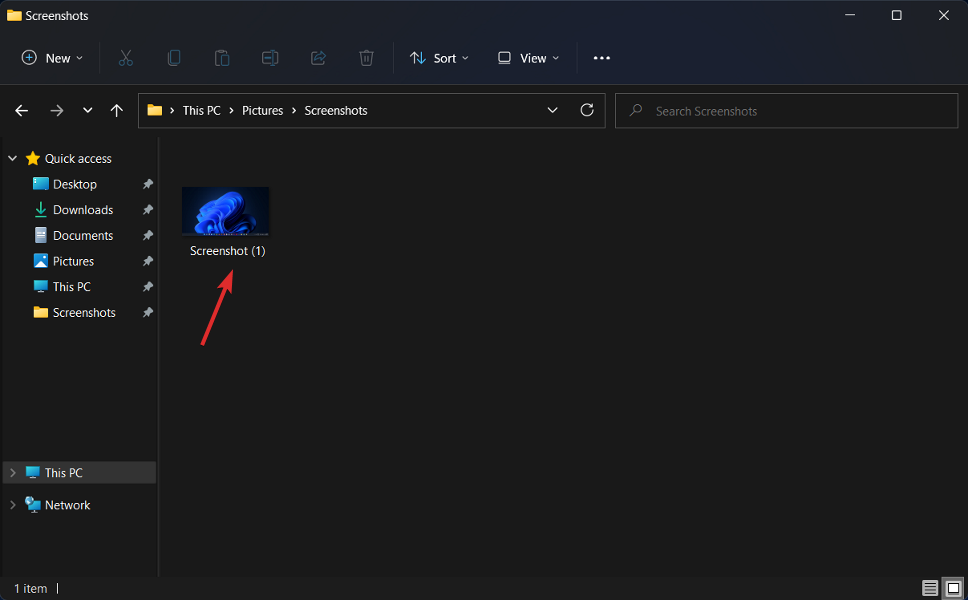Open Pictures in Quick access
968x600 pixels.
73,261
